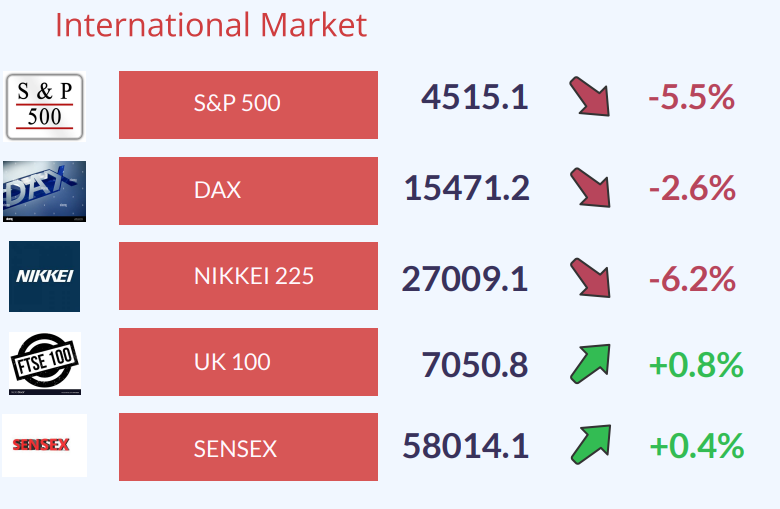
Task: Click the DAX logo icon
Action: pyautogui.click(x=44, y=191)
